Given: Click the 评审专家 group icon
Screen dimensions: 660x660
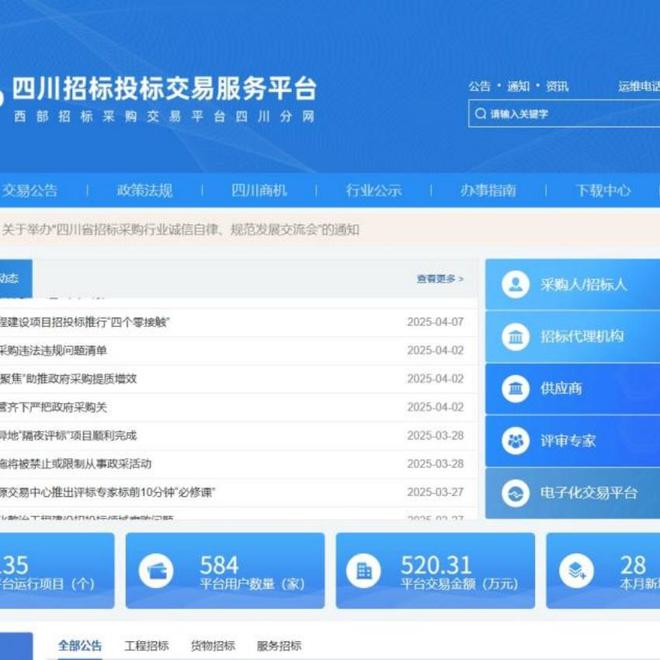Looking at the screenshot, I should pyautogui.click(x=515, y=441).
